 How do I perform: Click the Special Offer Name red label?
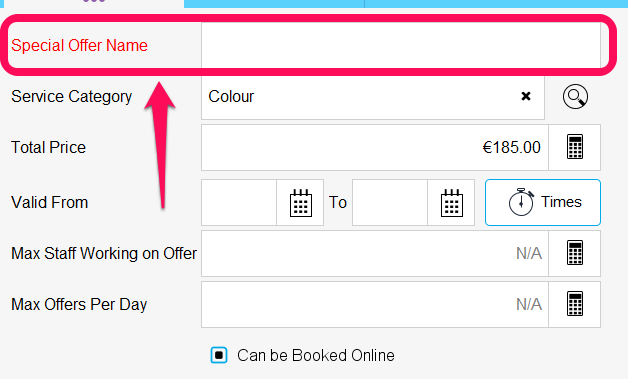tap(79, 45)
